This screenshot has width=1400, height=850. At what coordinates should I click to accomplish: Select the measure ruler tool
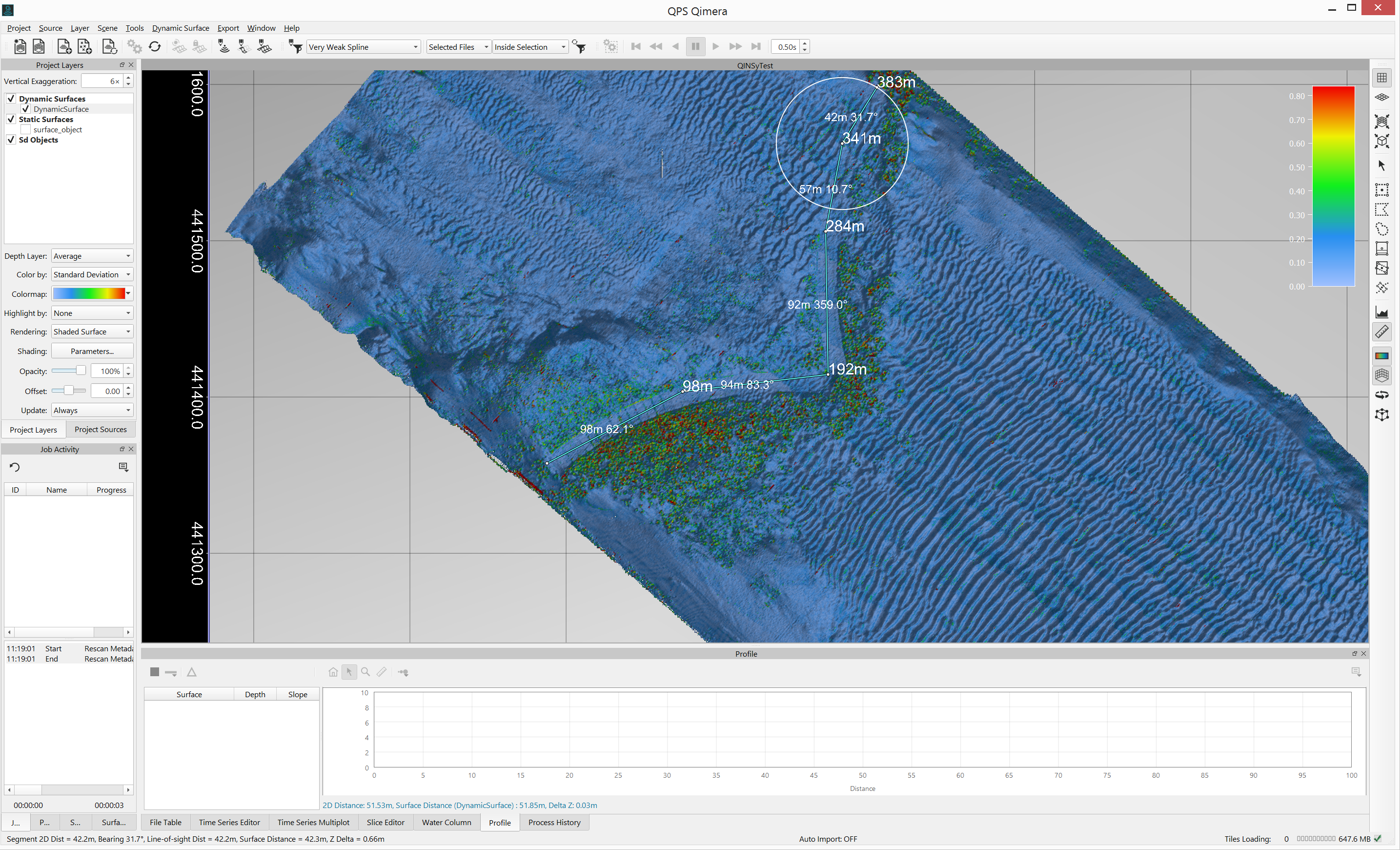(1382, 331)
